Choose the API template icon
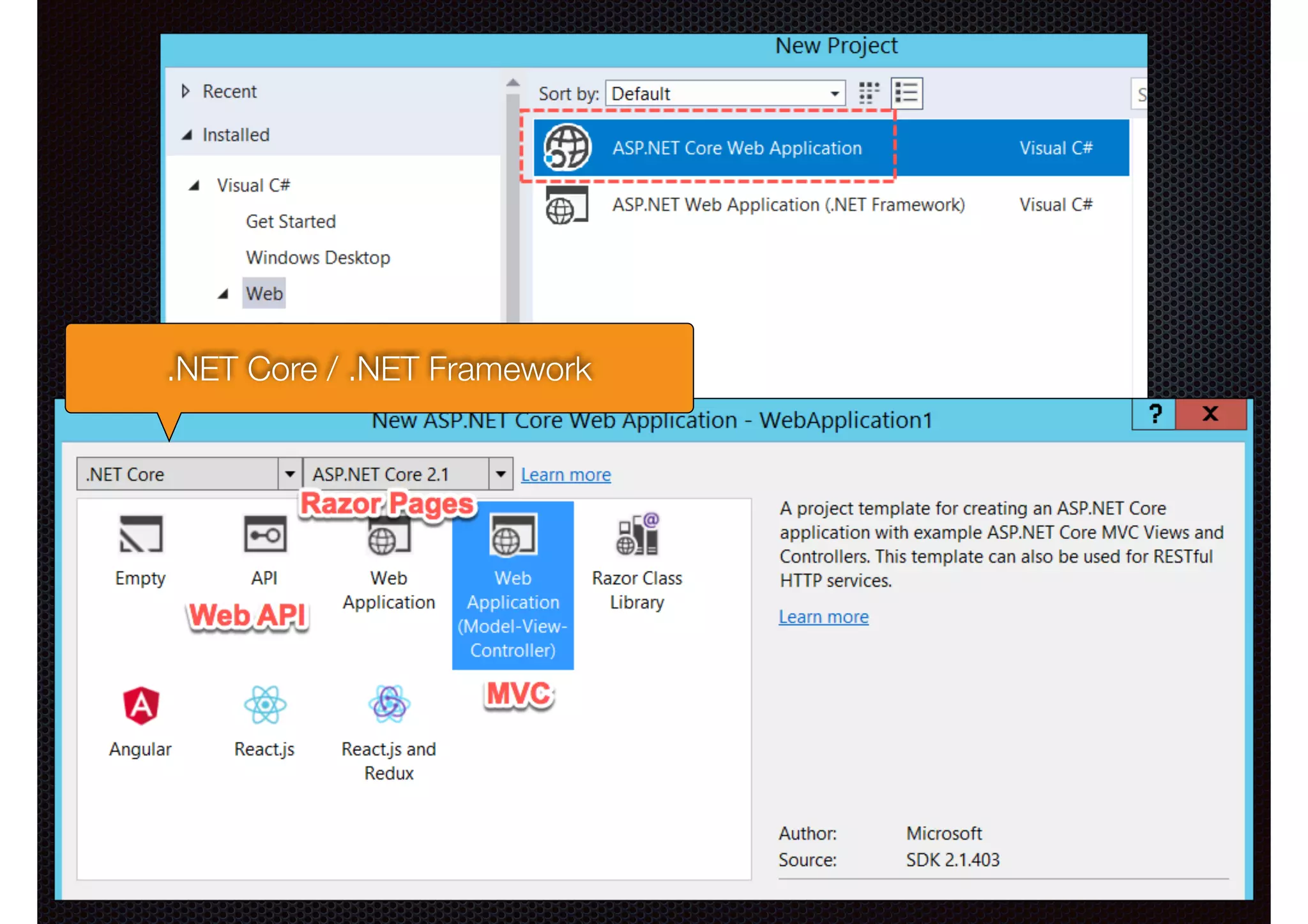Screen dimensions: 1308x924 click(264, 535)
